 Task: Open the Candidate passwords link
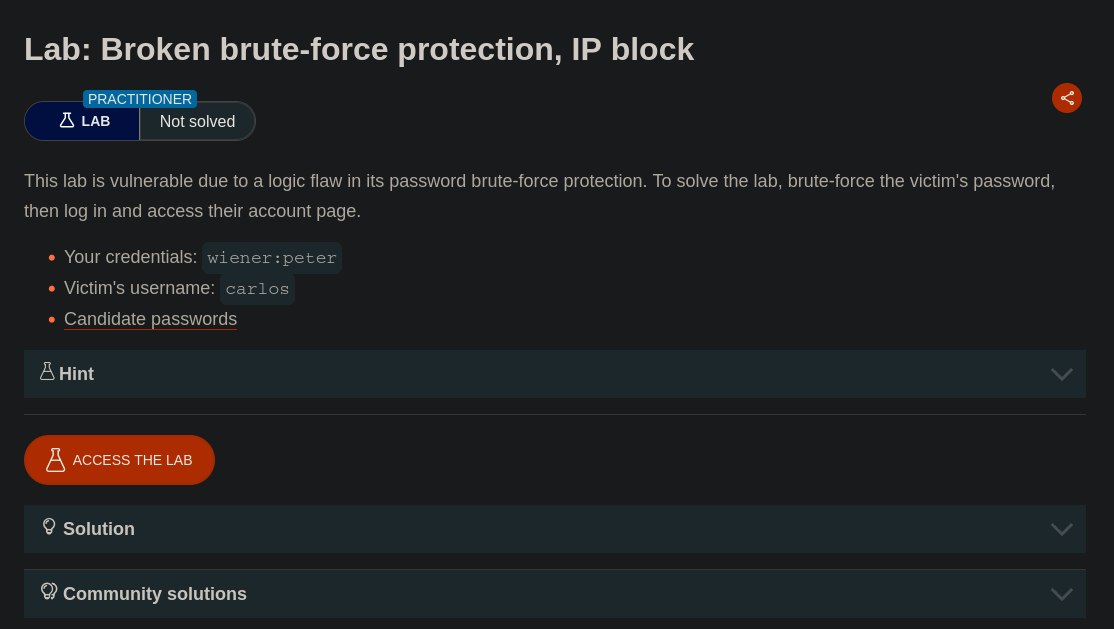pyautogui.click(x=150, y=319)
